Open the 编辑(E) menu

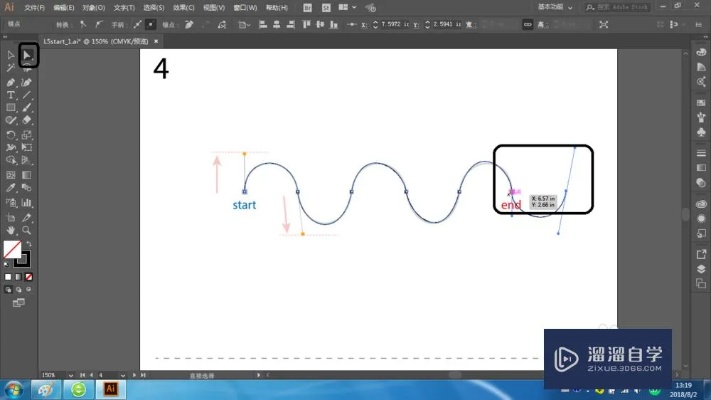click(63, 8)
